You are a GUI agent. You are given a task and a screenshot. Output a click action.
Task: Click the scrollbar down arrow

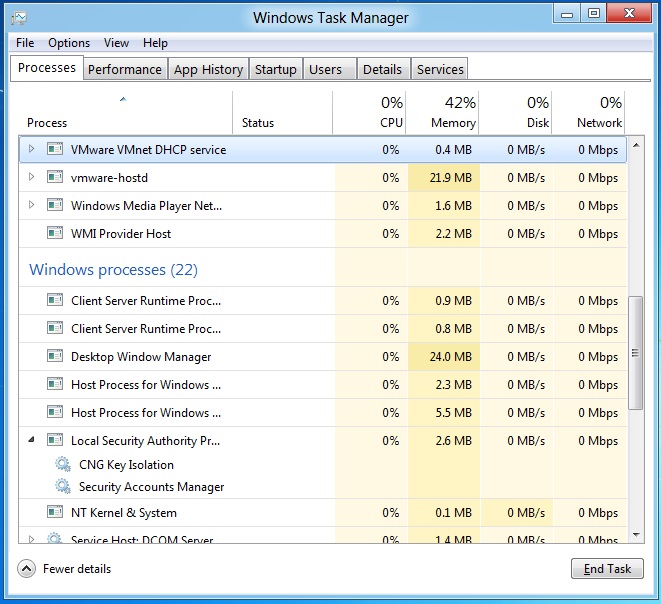pos(636,534)
